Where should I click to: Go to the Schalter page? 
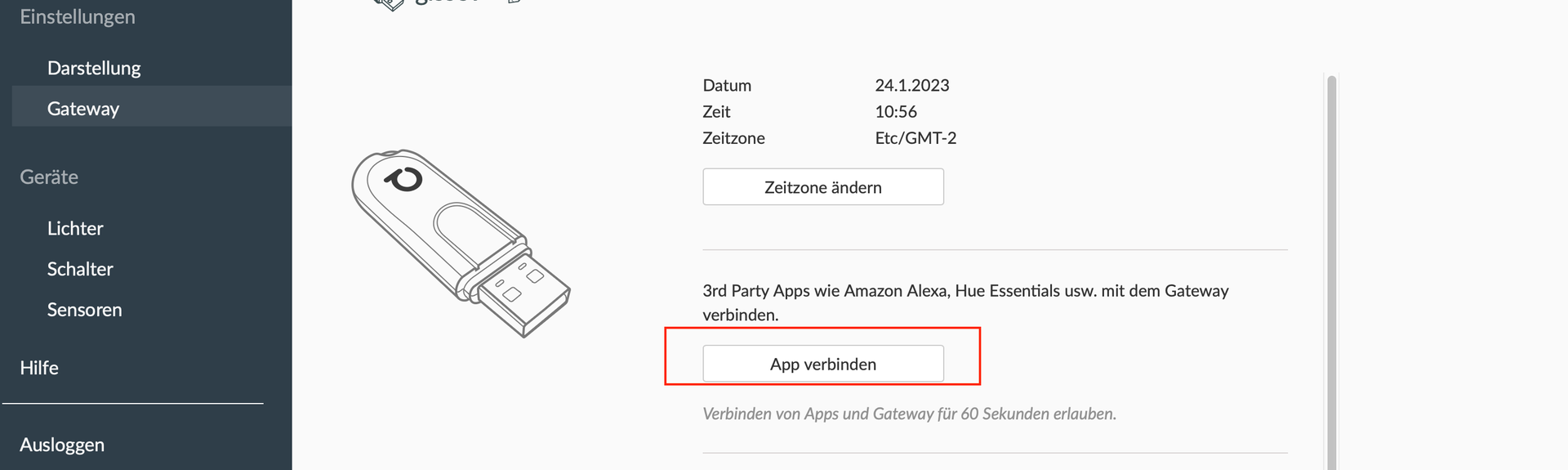coord(80,269)
